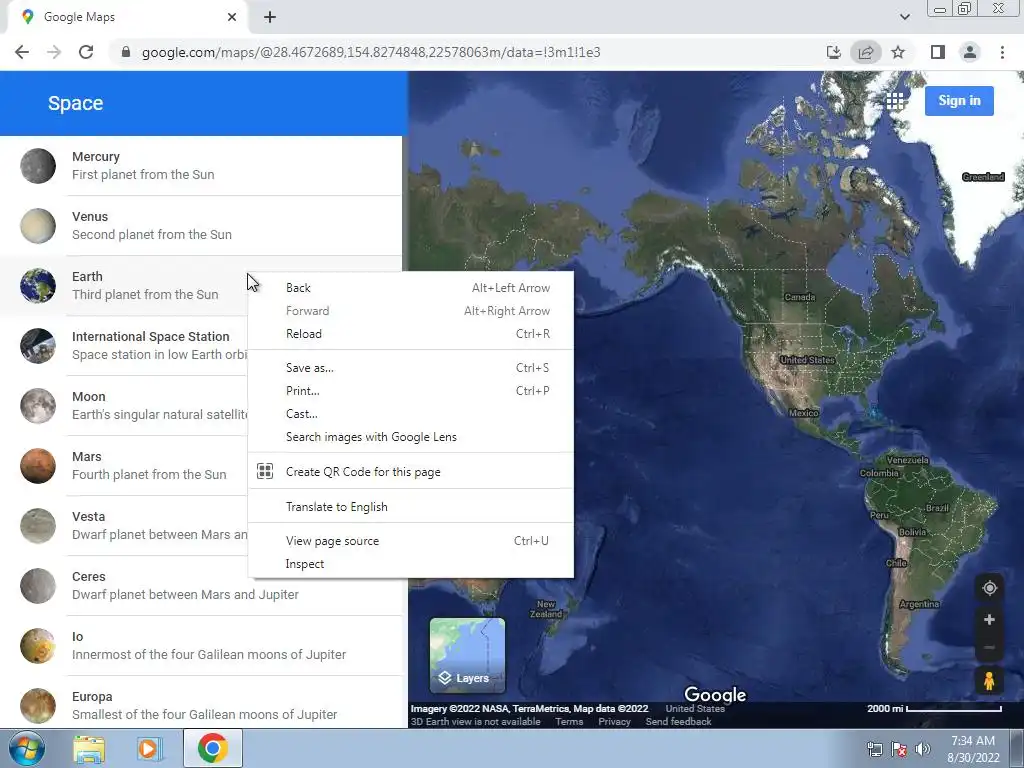This screenshot has height=768, width=1024.
Task: Click the Europa entry title
Action: pyautogui.click(x=92, y=697)
